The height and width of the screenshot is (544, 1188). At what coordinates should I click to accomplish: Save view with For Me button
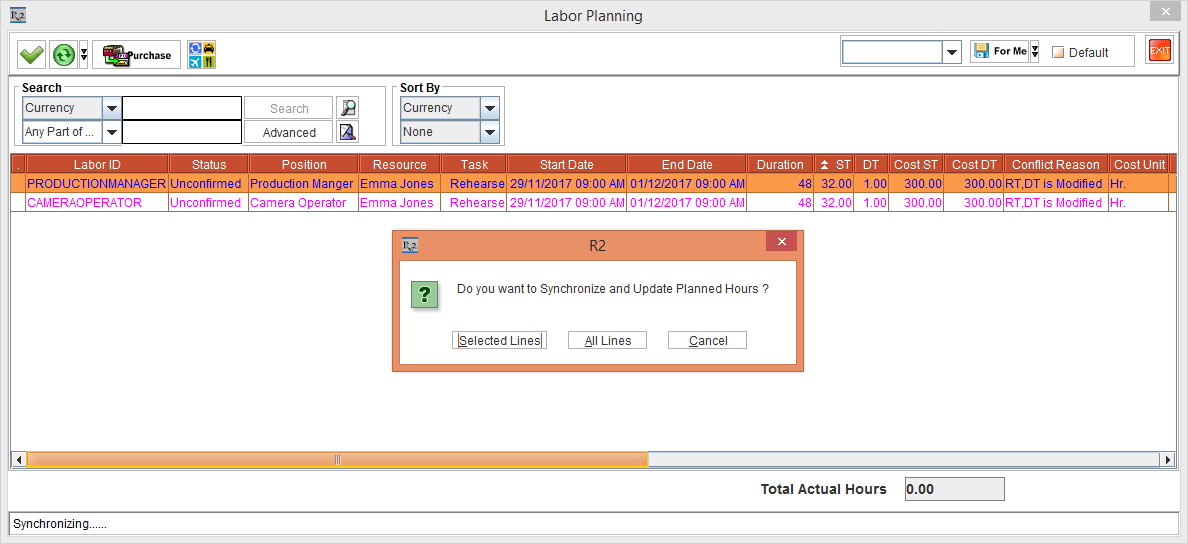point(999,52)
